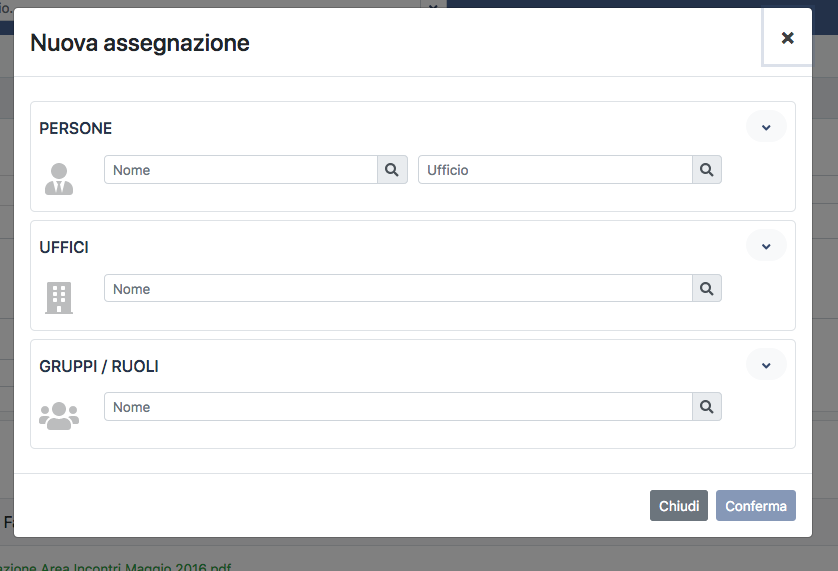The image size is (838, 571).
Task: Click the Nome field in Gruppi / Ruoli
Action: pyautogui.click(x=398, y=407)
